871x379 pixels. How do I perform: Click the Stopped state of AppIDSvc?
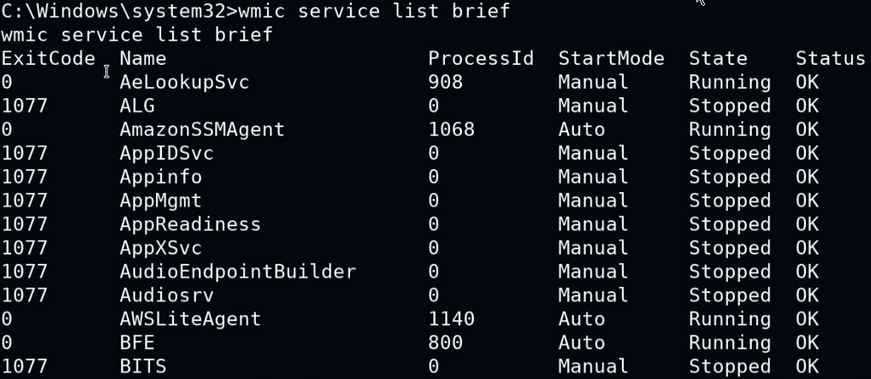(730, 153)
